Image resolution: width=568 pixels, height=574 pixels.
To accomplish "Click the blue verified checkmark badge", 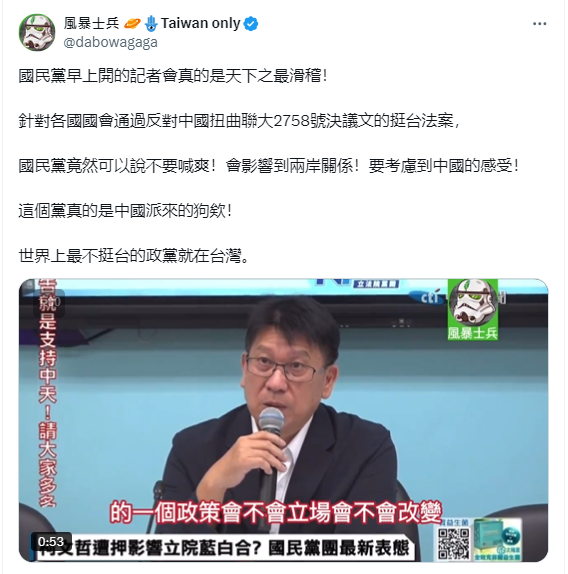I will coord(251,24).
